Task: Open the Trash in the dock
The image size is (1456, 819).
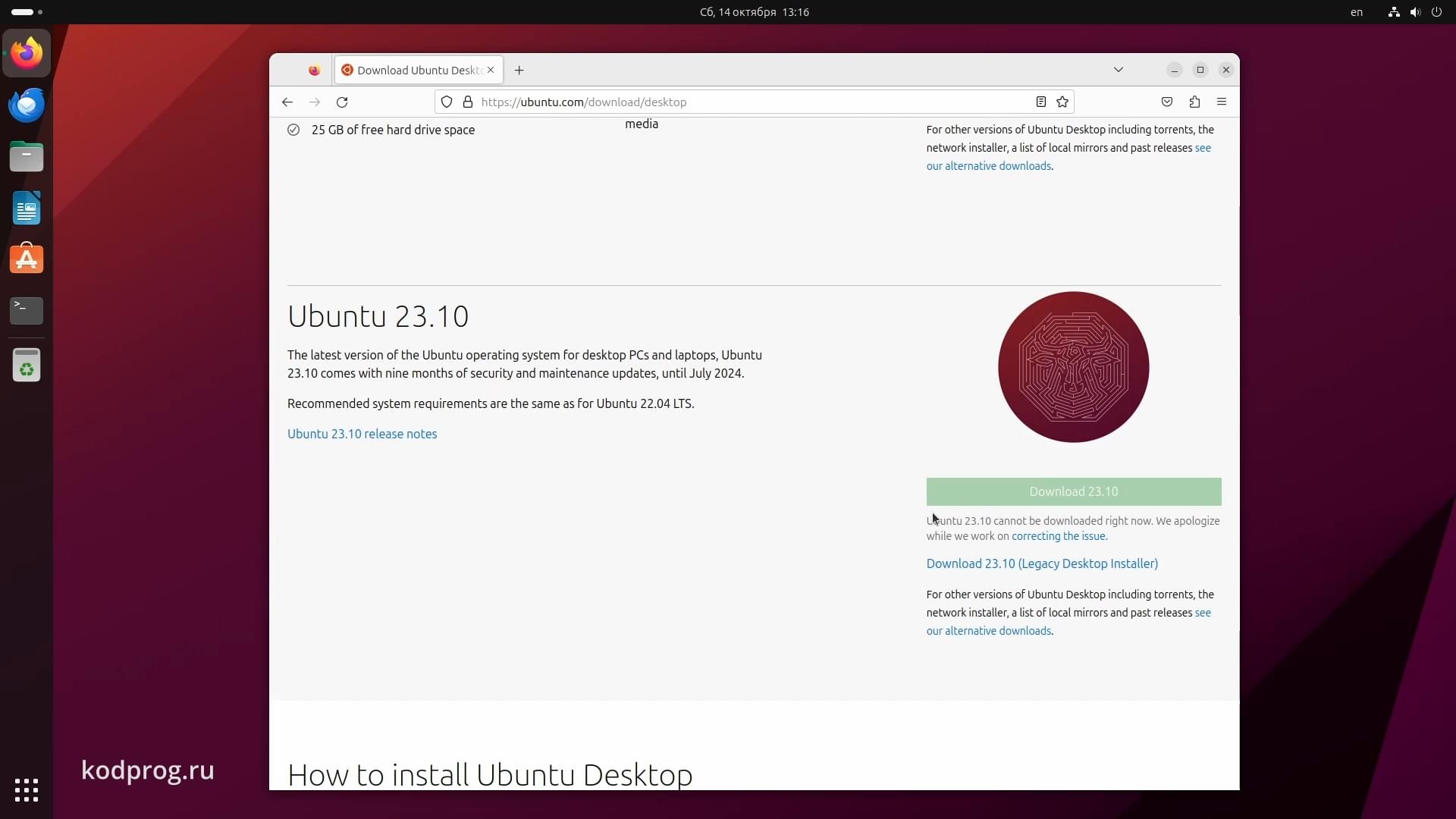Action: tap(27, 366)
